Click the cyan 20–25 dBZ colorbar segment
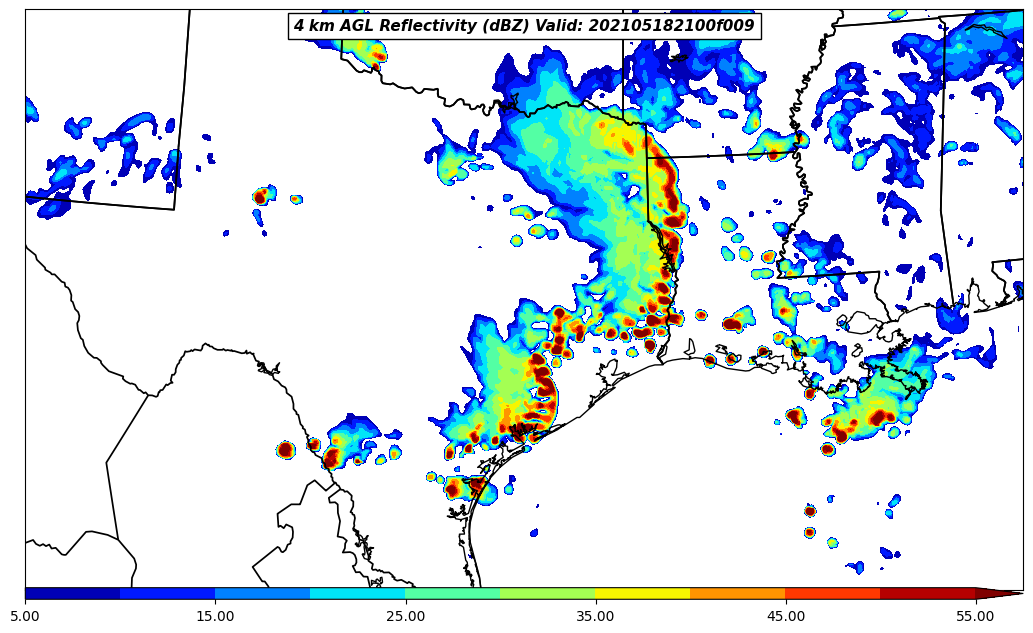This screenshot has width=1033, height=633. click(x=357, y=593)
